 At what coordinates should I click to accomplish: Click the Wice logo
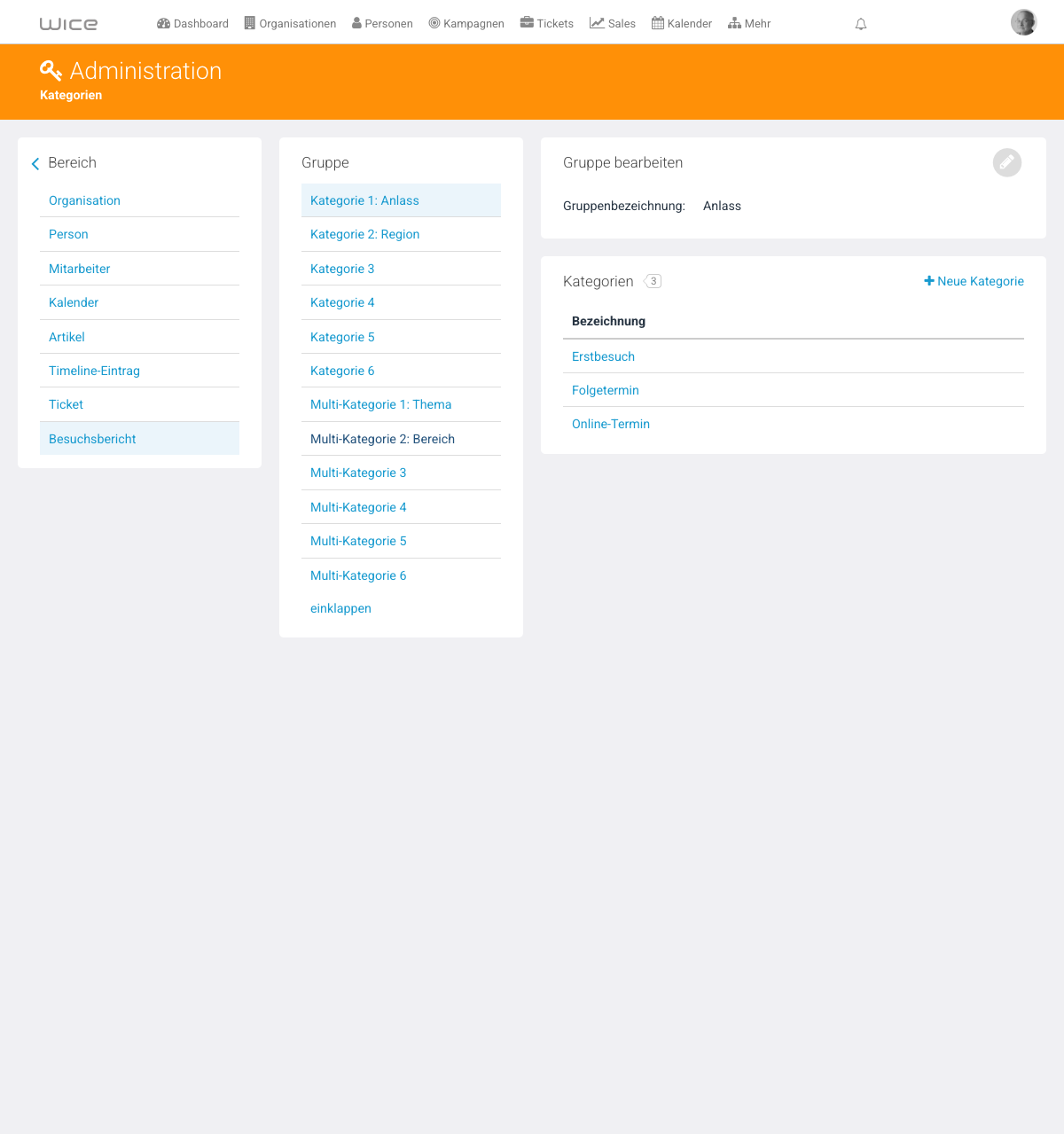pos(68,24)
